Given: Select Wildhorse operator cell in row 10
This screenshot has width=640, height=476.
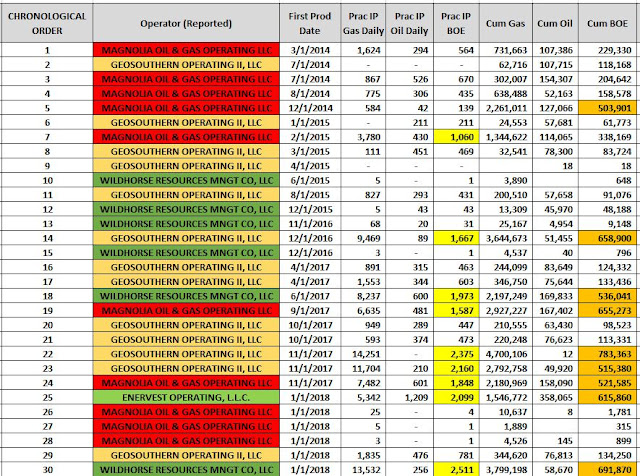Looking at the screenshot, I should tap(186, 180).
